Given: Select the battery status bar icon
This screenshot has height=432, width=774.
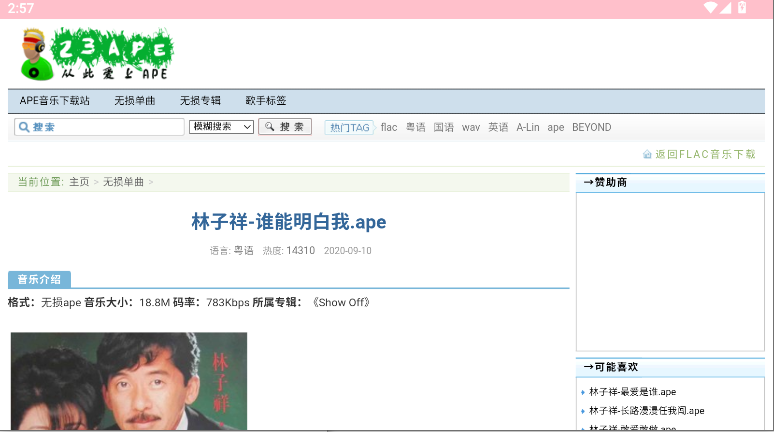Looking at the screenshot, I should 742,7.
